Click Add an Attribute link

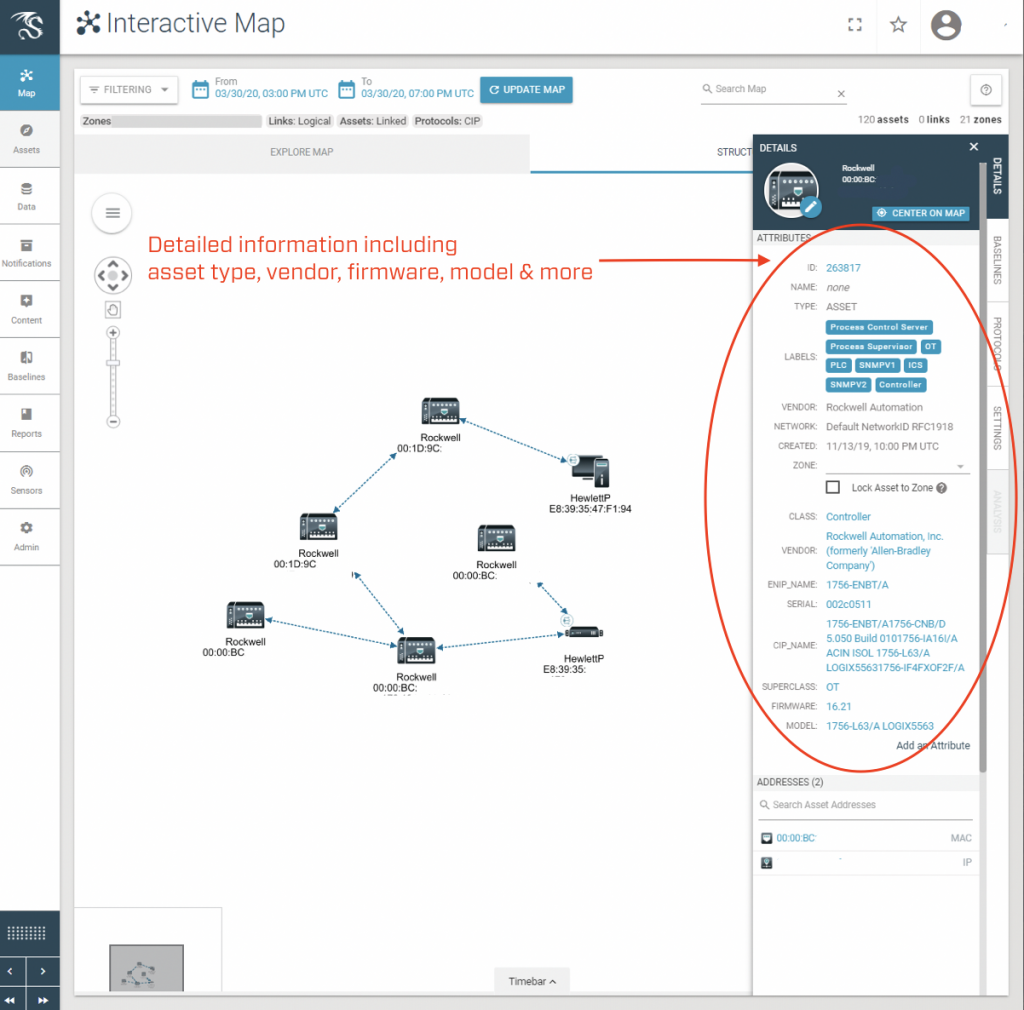[x=933, y=746]
